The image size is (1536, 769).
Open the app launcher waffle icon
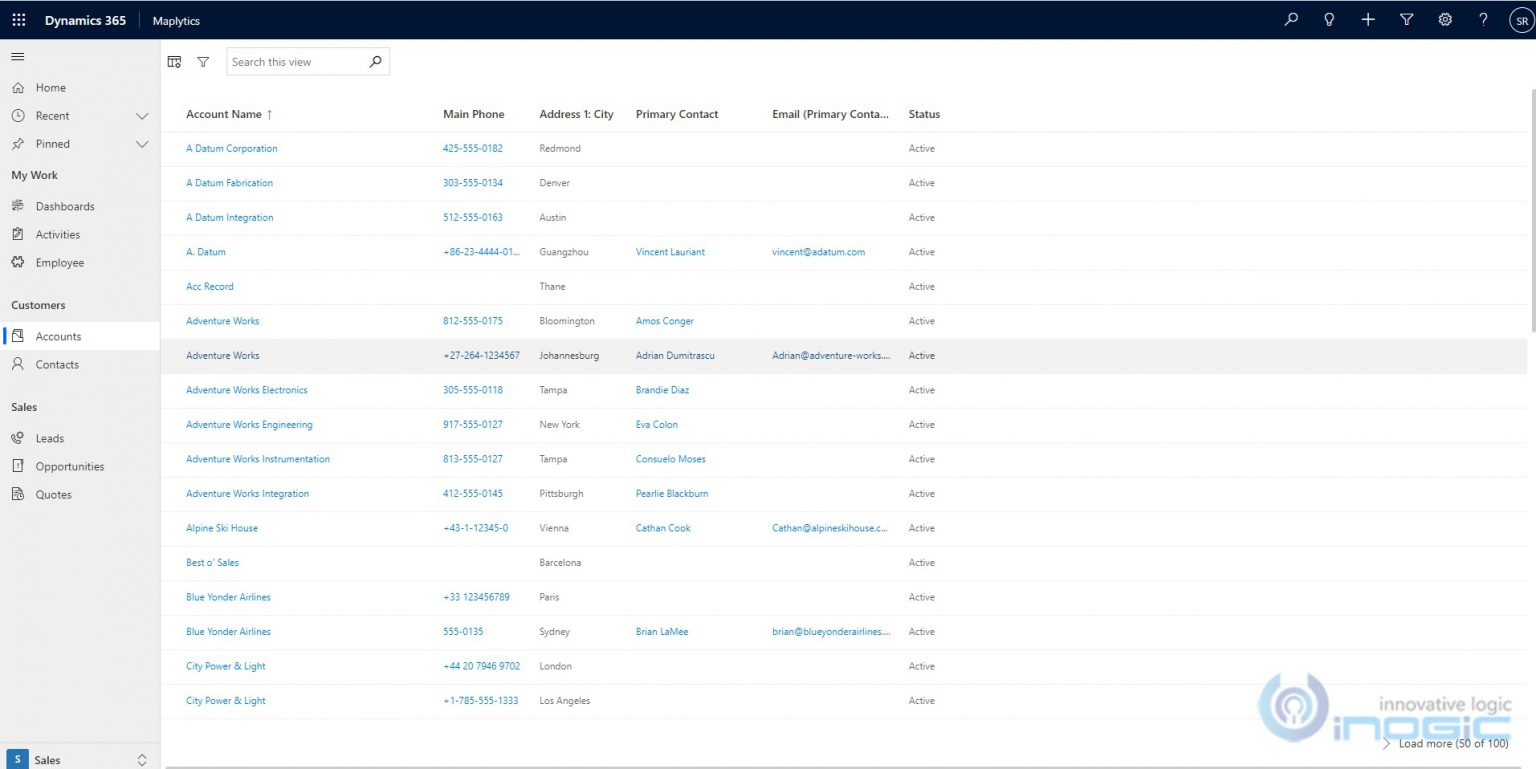[x=18, y=19]
